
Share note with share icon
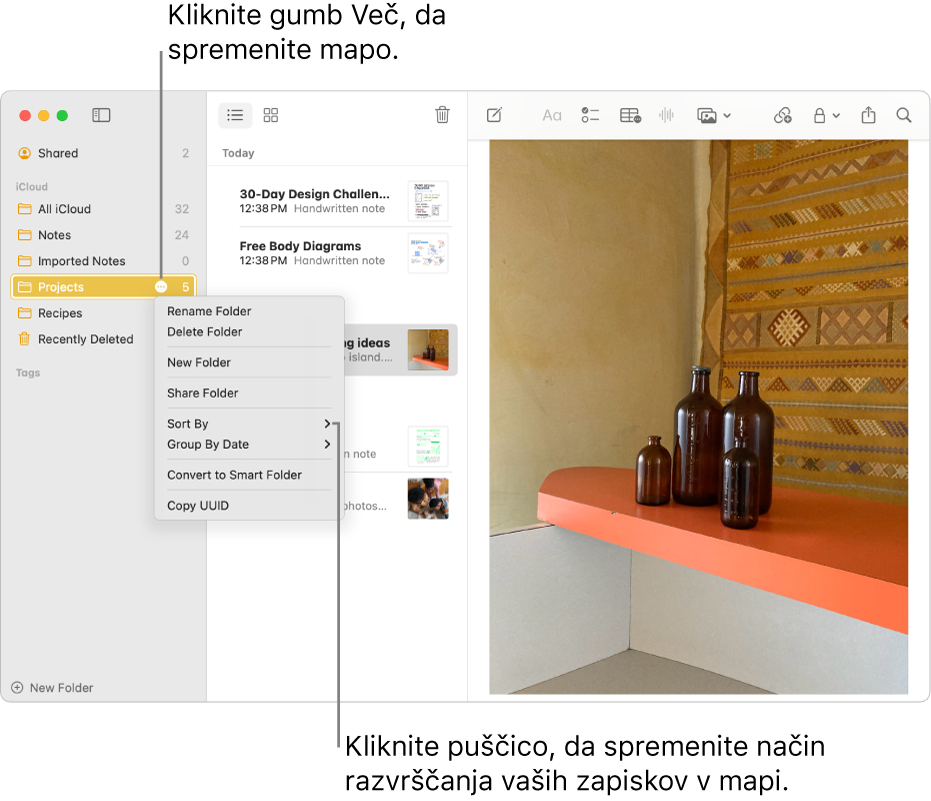click(868, 115)
